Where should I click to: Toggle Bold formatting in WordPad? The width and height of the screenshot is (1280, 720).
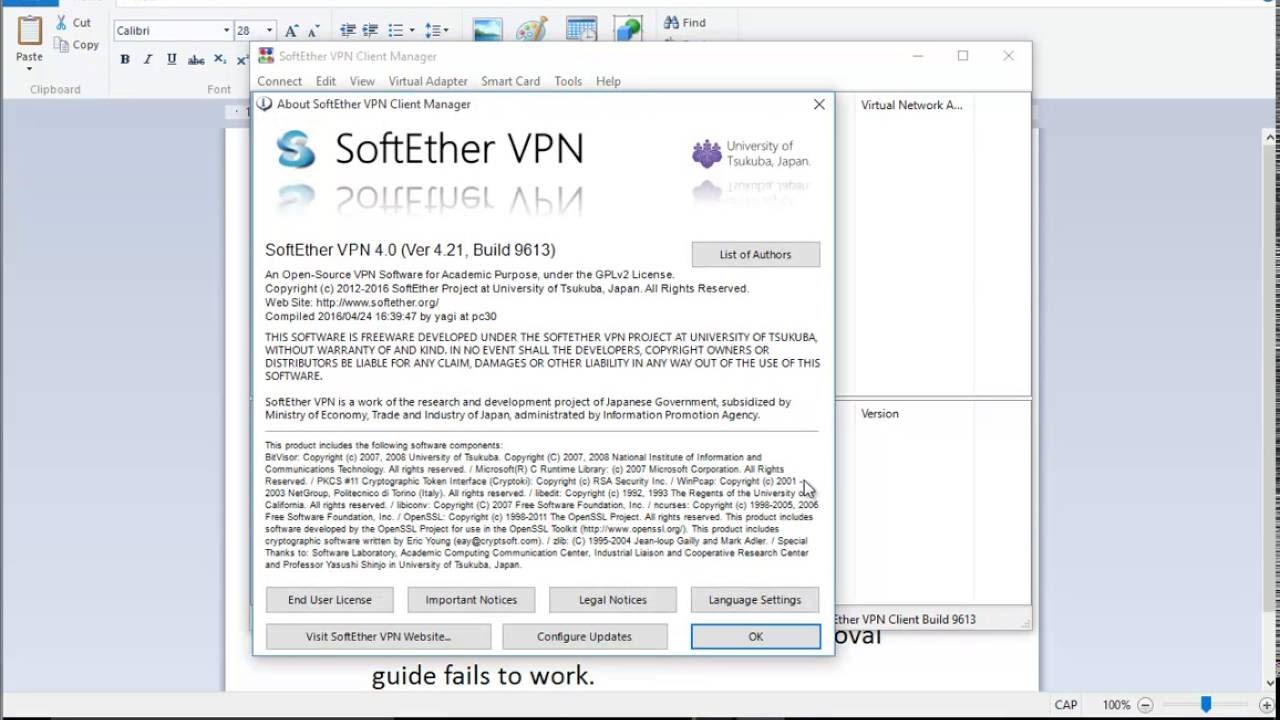[x=125, y=60]
